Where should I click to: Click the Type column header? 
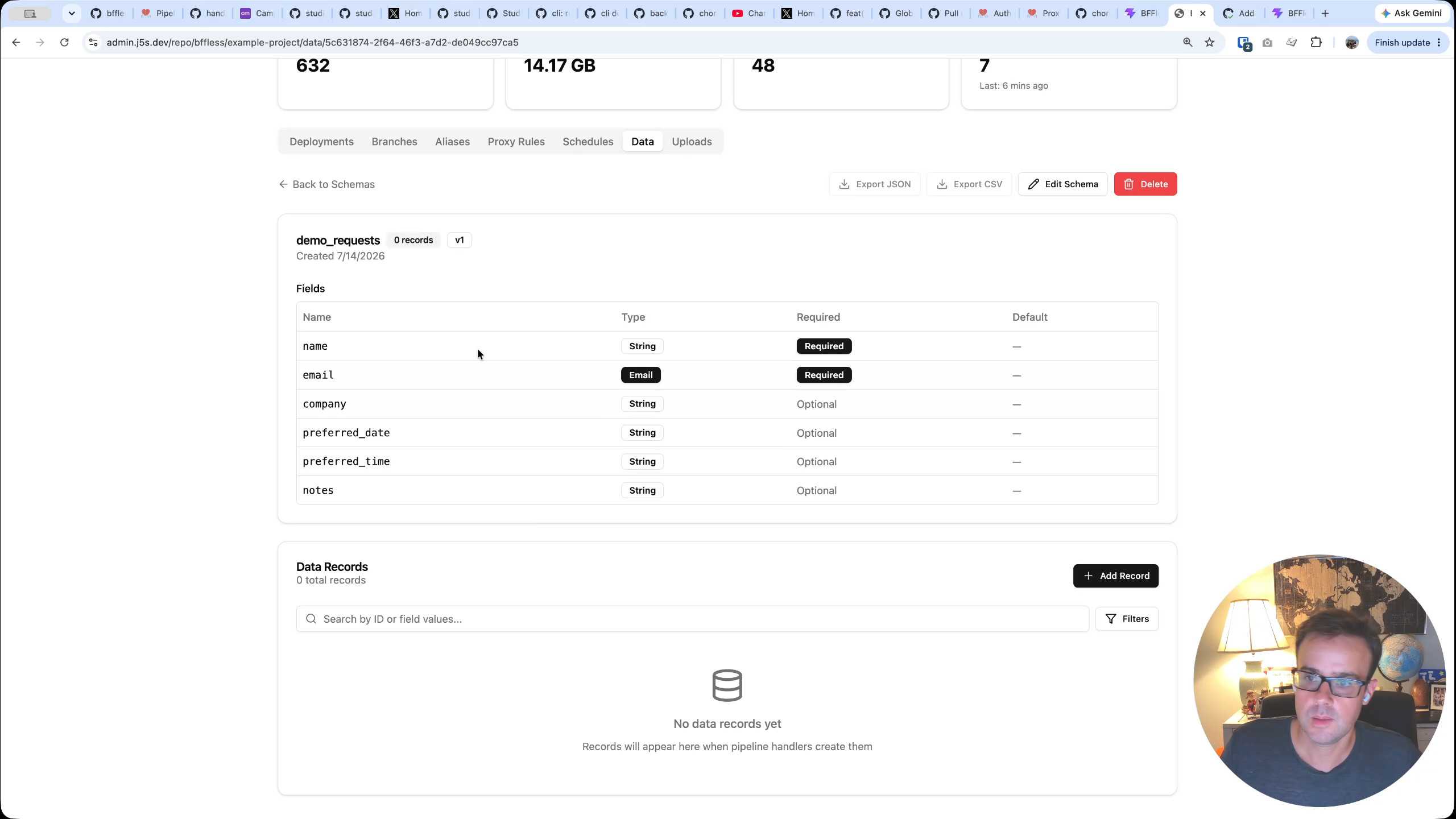pyautogui.click(x=633, y=317)
